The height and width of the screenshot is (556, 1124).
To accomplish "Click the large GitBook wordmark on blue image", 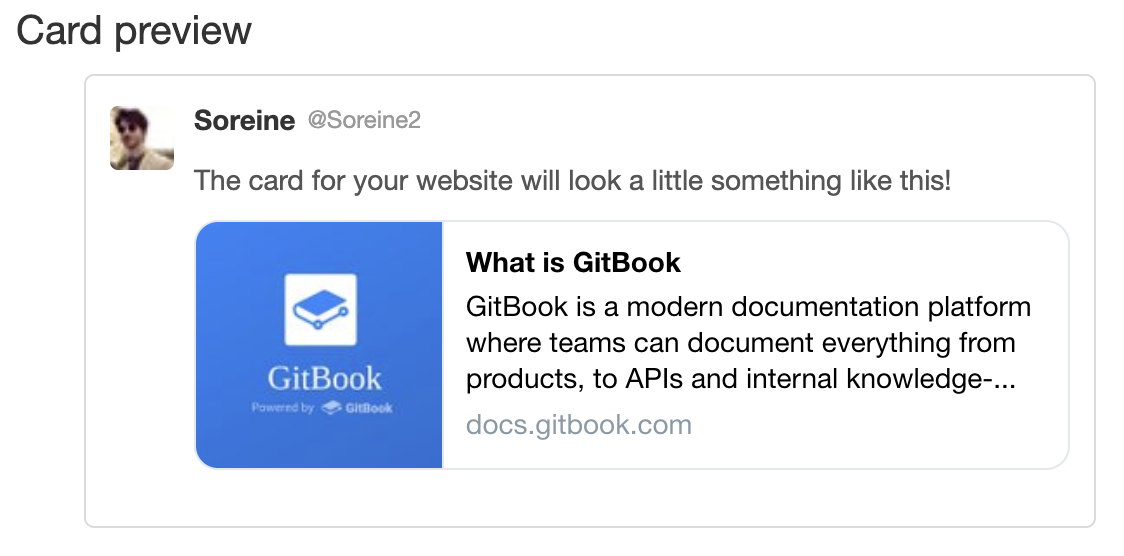I will [x=325, y=378].
